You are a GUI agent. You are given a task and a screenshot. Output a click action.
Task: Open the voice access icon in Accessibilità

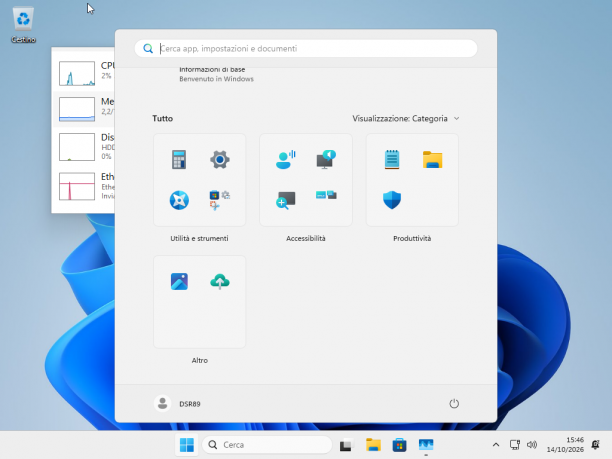coord(286,159)
